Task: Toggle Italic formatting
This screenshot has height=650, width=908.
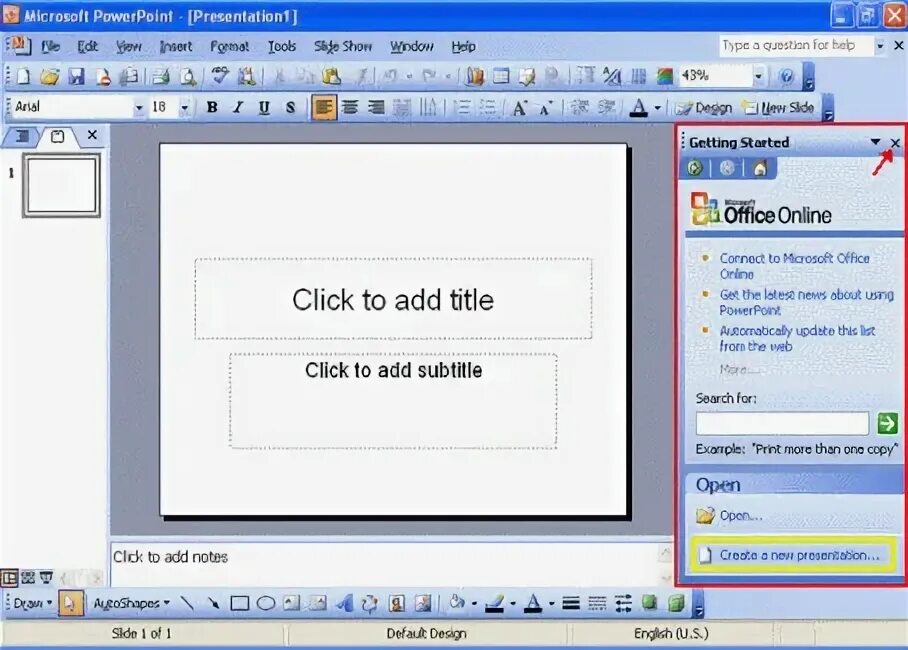Action: click(237, 107)
